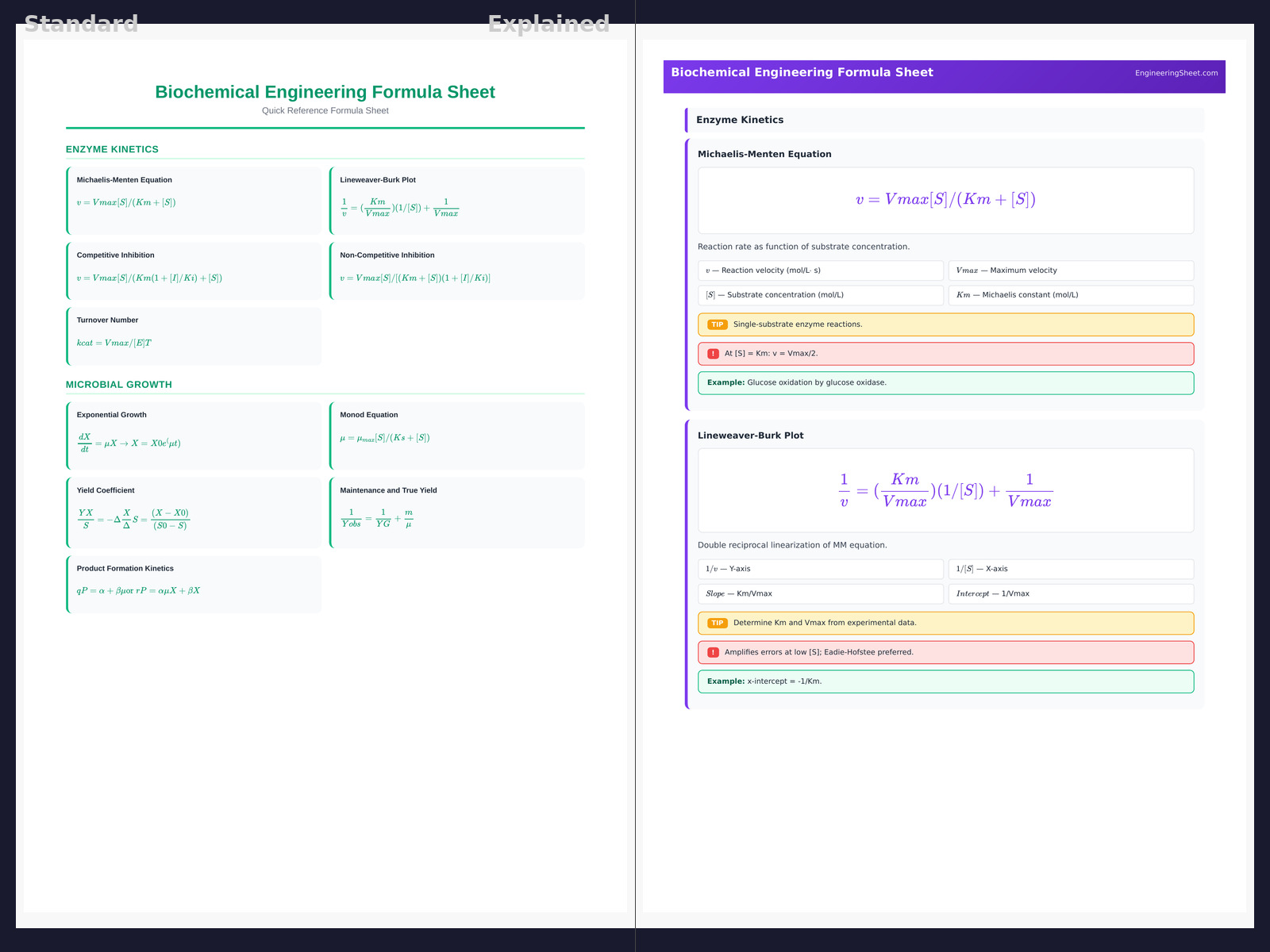
Task: Select the Product Formation Kinetics card
Action: (194, 584)
